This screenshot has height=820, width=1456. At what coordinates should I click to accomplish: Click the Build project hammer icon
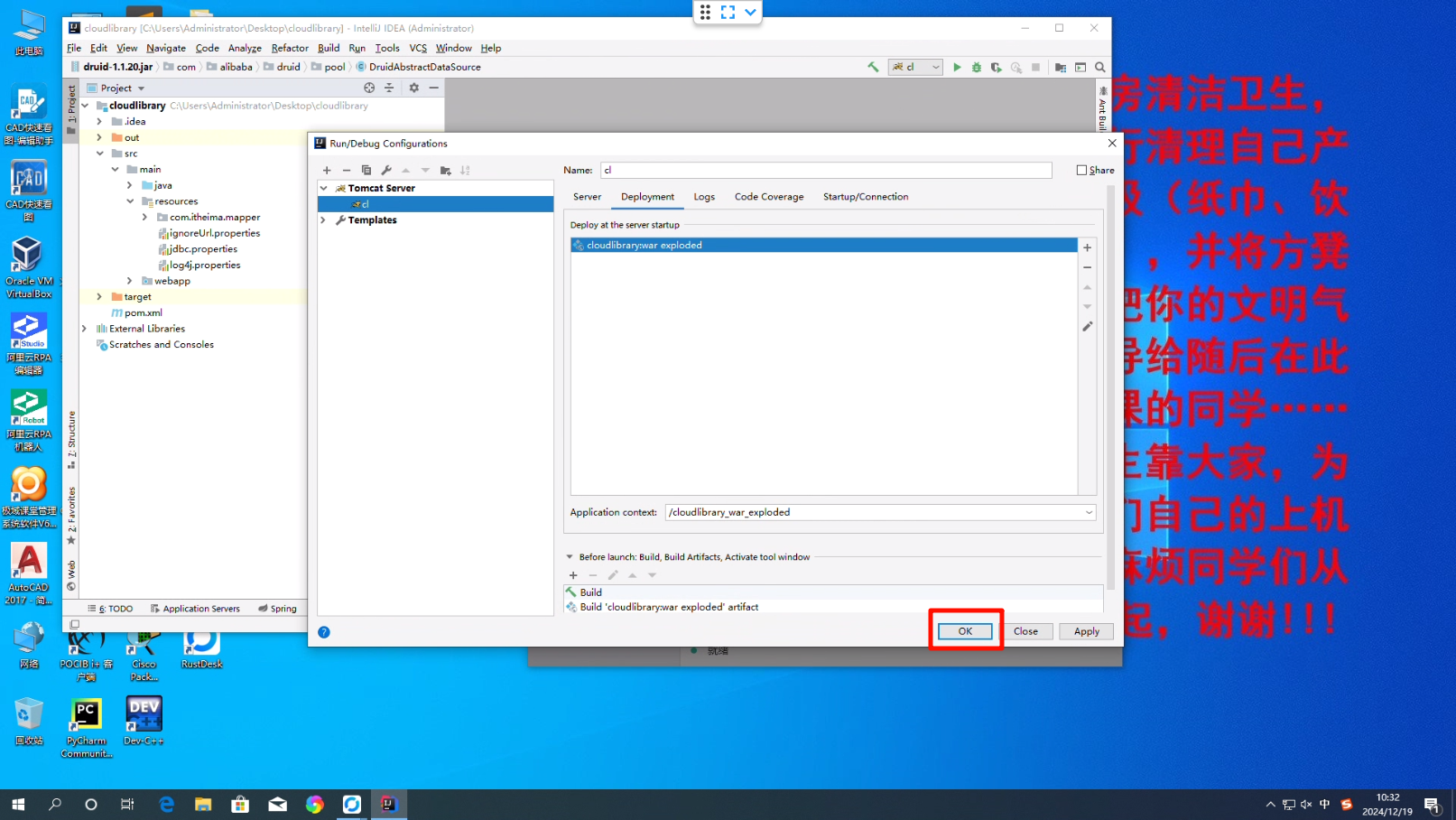click(x=873, y=67)
